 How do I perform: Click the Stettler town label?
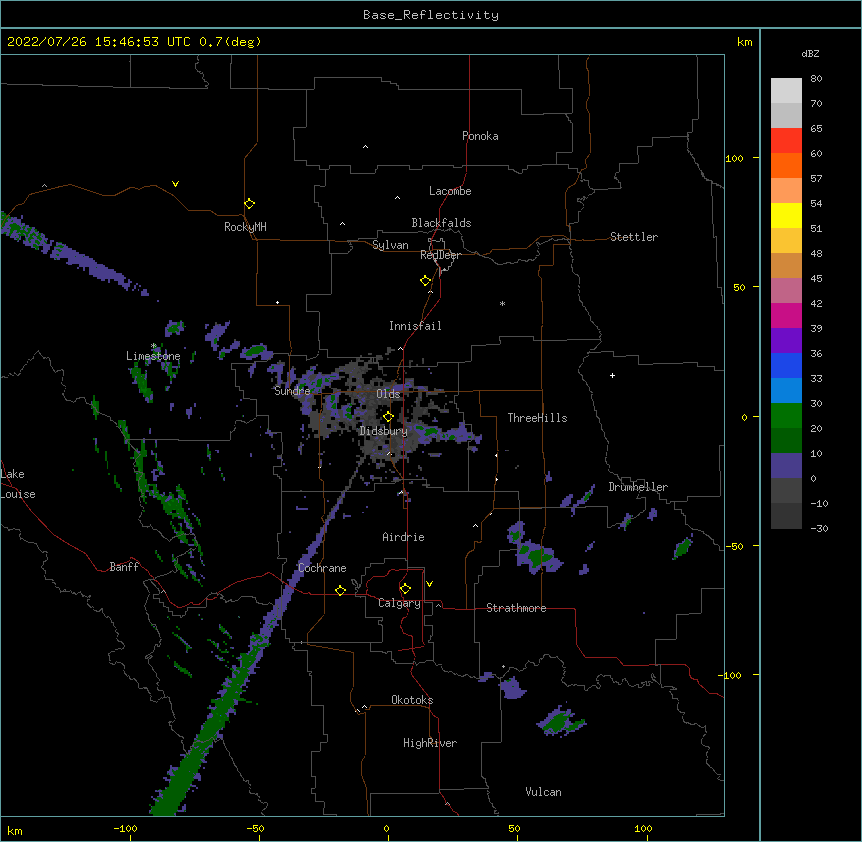click(634, 237)
